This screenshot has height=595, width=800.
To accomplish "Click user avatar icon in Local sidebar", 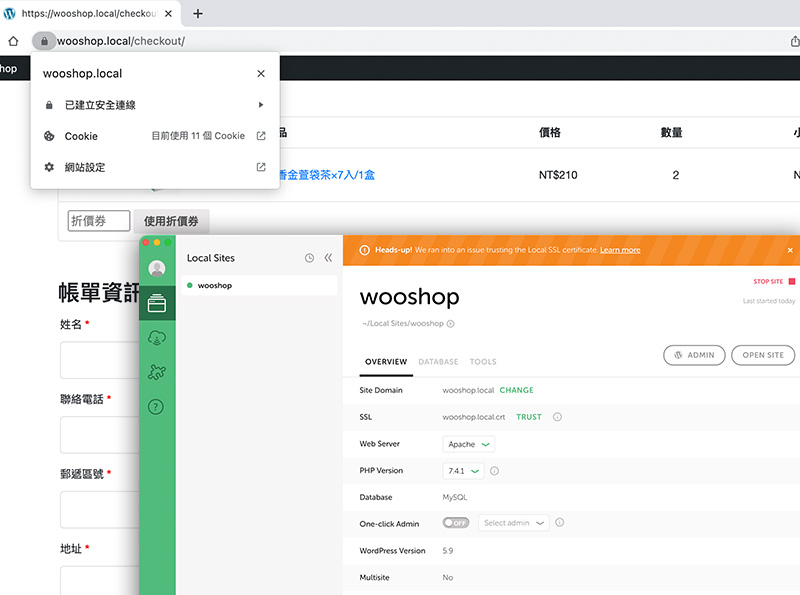I will [157, 268].
